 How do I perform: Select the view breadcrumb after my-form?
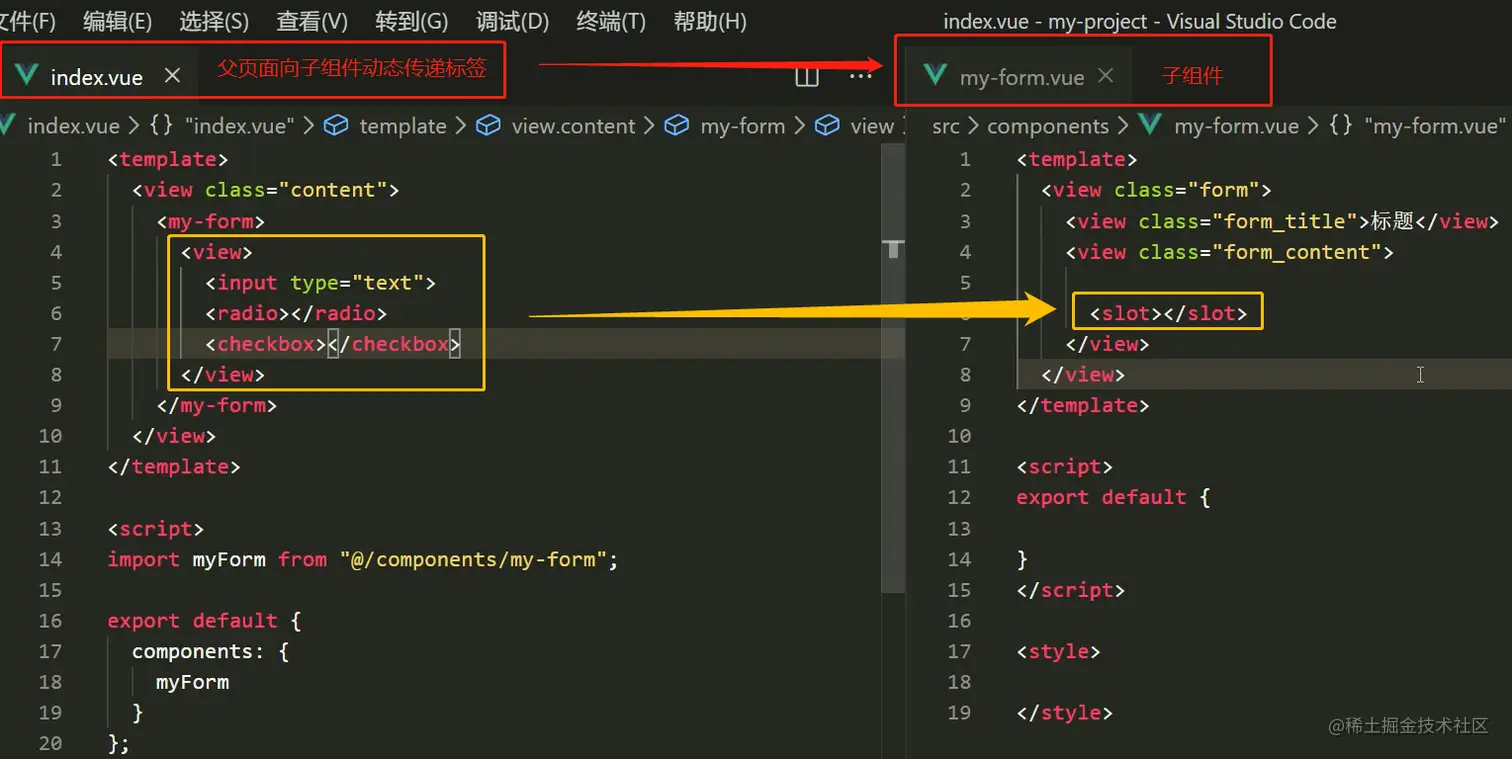coord(855,126)
